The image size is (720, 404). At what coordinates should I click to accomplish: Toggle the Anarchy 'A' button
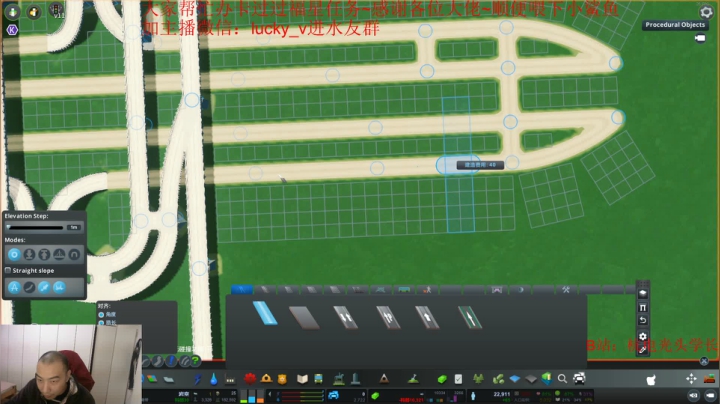(x=14, y=287)
